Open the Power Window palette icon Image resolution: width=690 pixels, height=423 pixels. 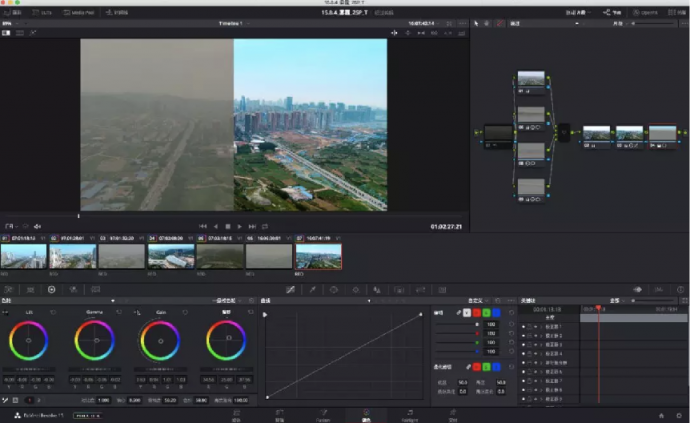point(334,290)
